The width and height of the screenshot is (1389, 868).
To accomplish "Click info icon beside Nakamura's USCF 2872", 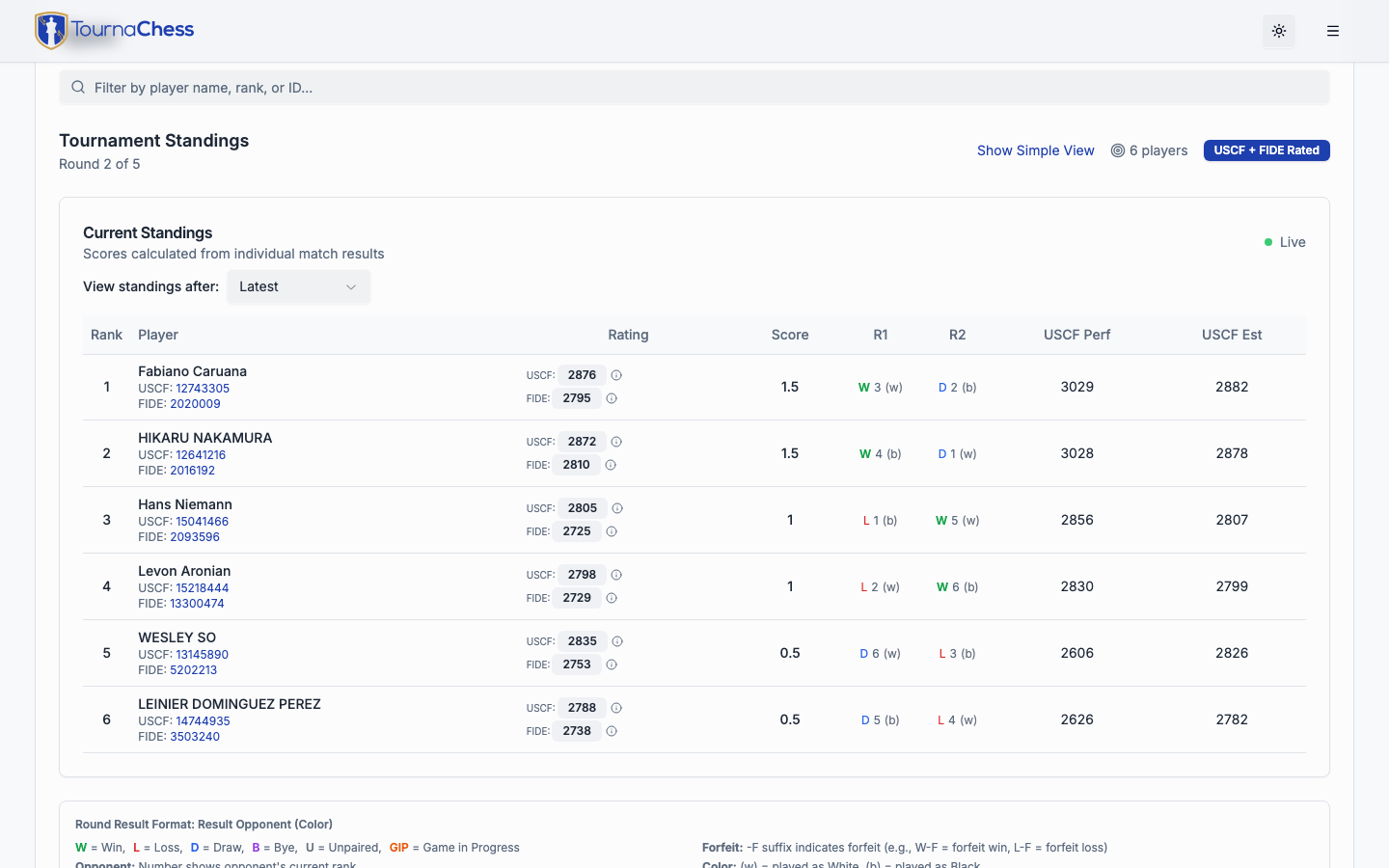I will [616, 442].
